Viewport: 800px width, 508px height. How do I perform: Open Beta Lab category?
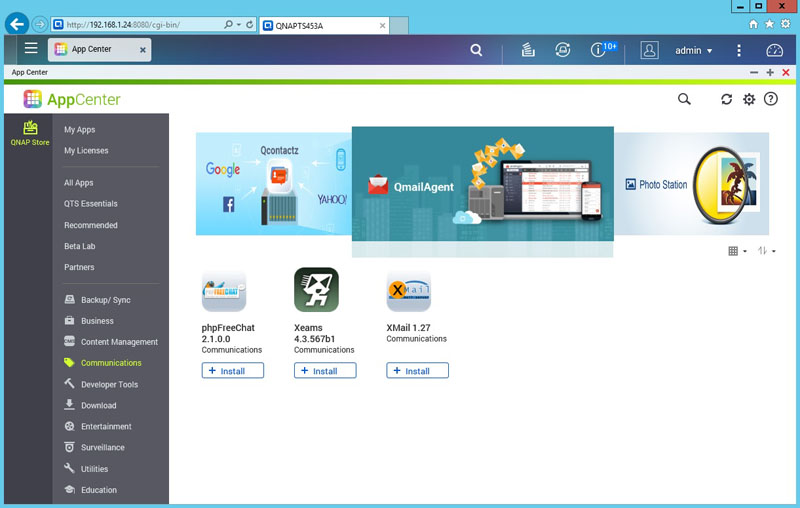80,246
